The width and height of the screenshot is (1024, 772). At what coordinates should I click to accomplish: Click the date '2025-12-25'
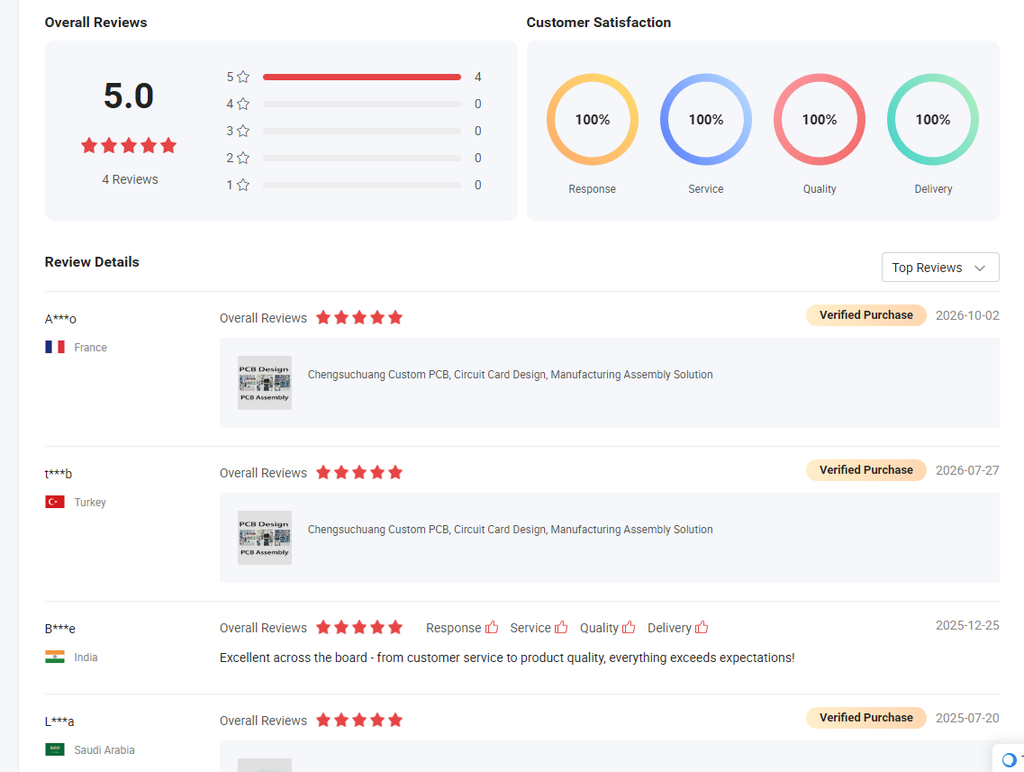pos(967,625)
